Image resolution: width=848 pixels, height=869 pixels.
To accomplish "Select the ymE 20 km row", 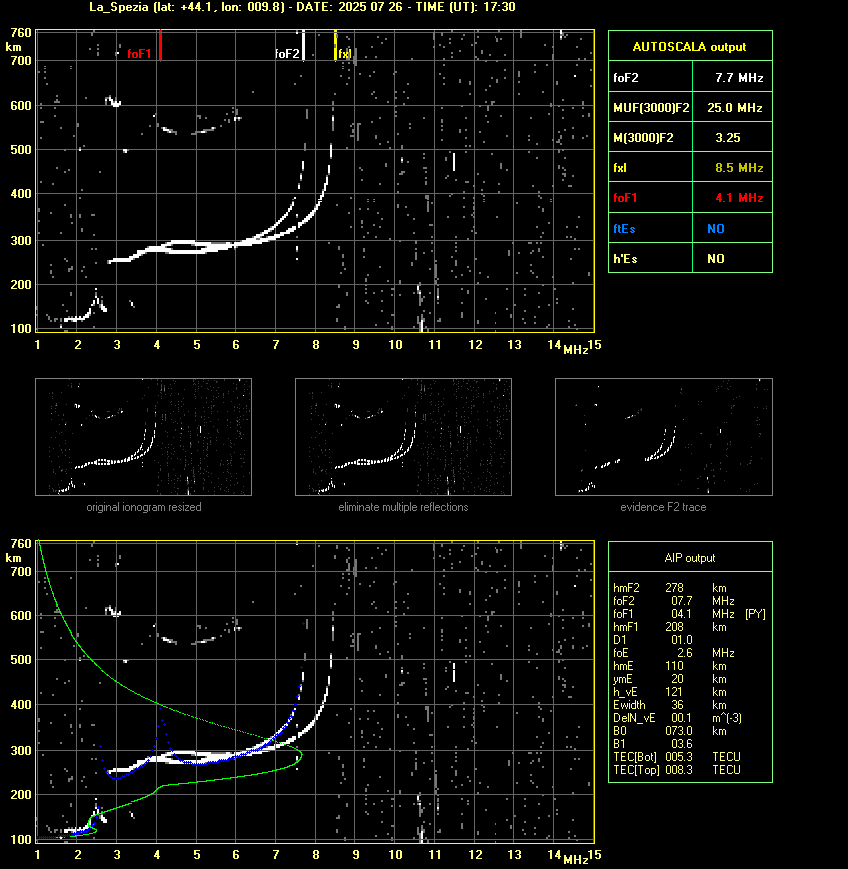I will click(x=670, y=679).
